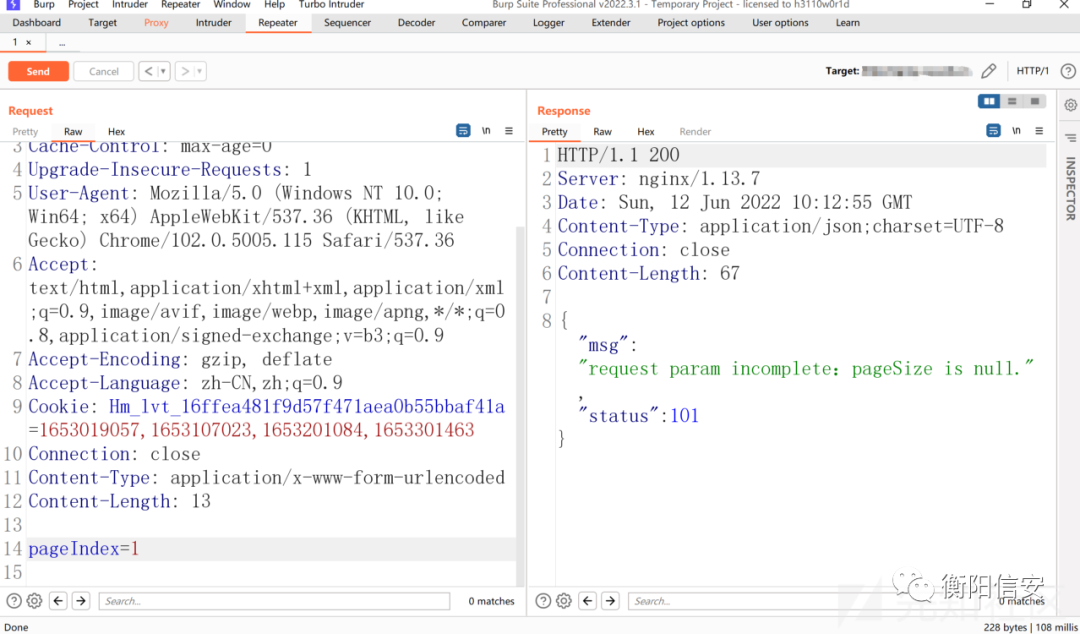The height and width of the screenshot is (634, 1080).
Task: Switch Request view to Pretty
Action: coord(25,132)
